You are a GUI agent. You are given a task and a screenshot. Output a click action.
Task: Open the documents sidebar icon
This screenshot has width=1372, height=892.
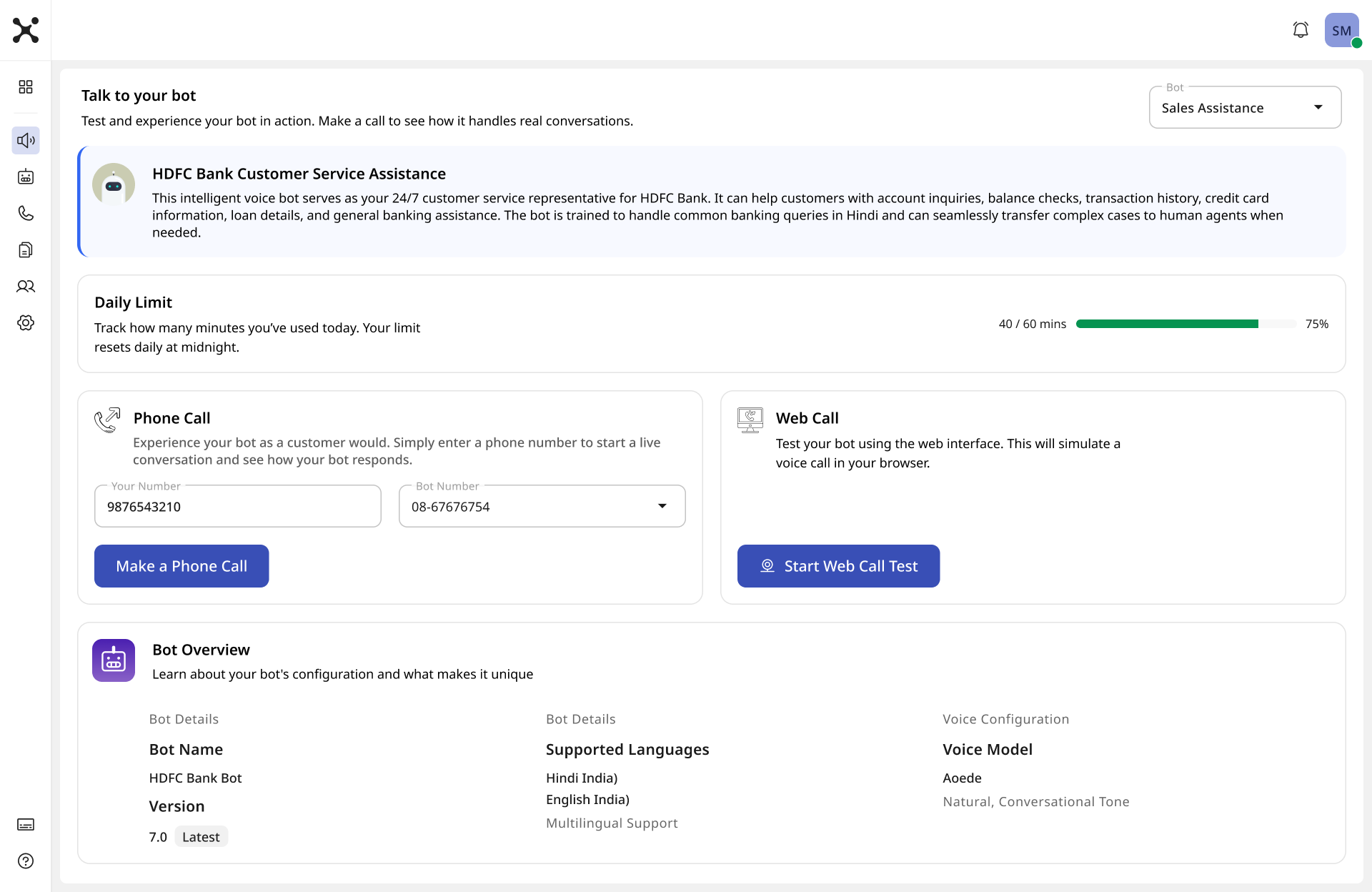[x=26, y=249]
